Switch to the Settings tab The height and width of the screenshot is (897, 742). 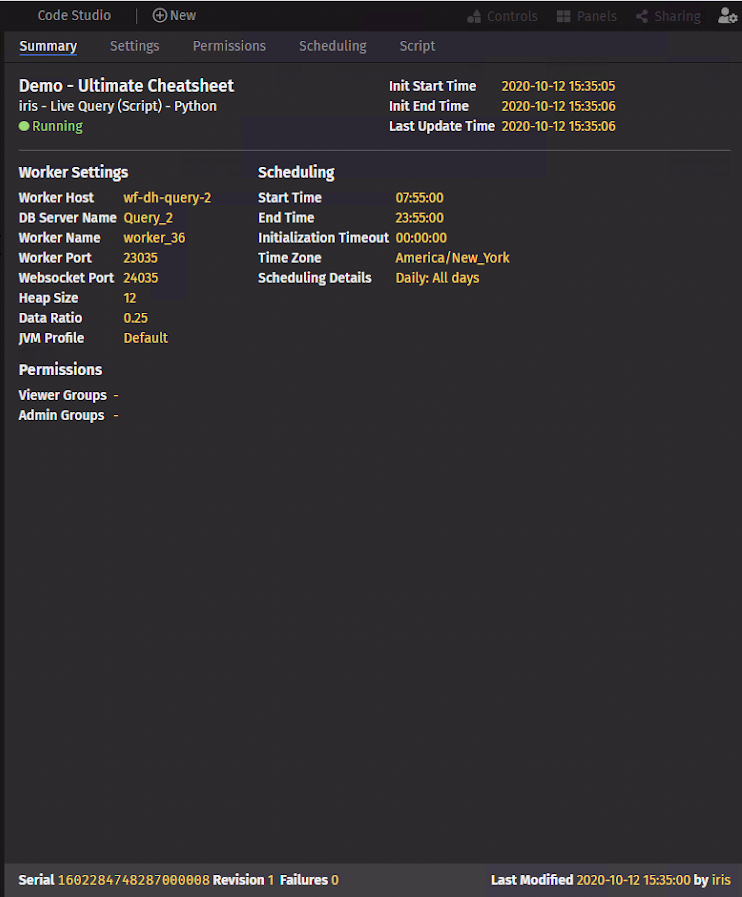134,46
